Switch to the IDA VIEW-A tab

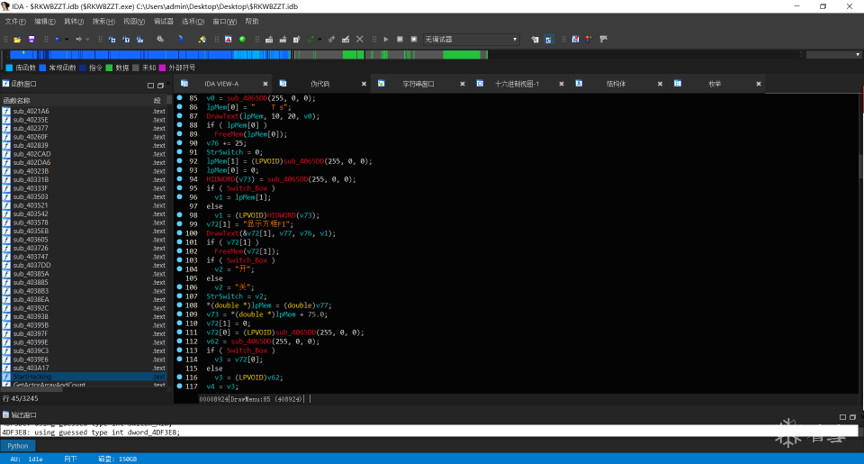(x=221, y=84)
